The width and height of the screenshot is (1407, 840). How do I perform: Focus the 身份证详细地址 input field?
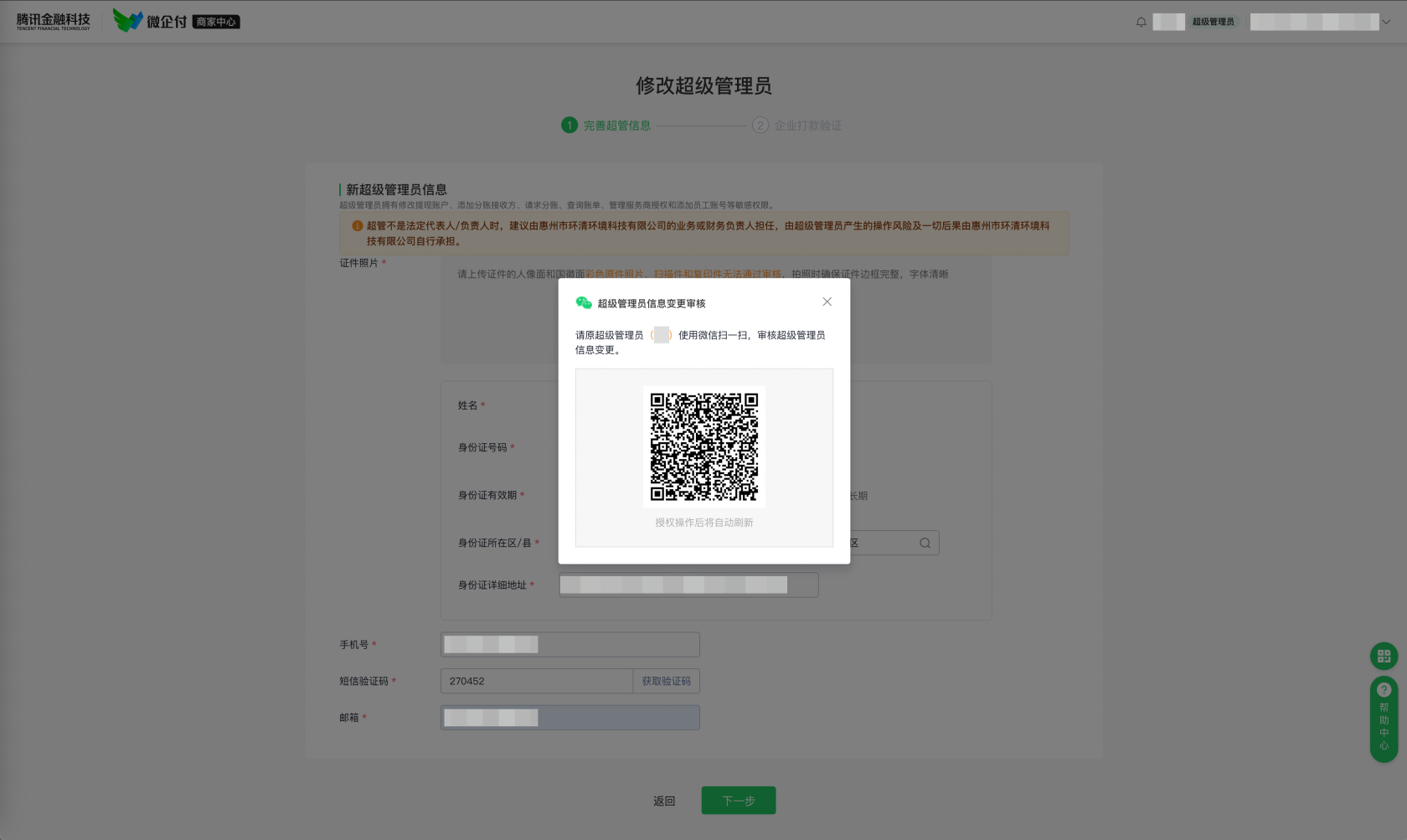(x=688, y=585)
